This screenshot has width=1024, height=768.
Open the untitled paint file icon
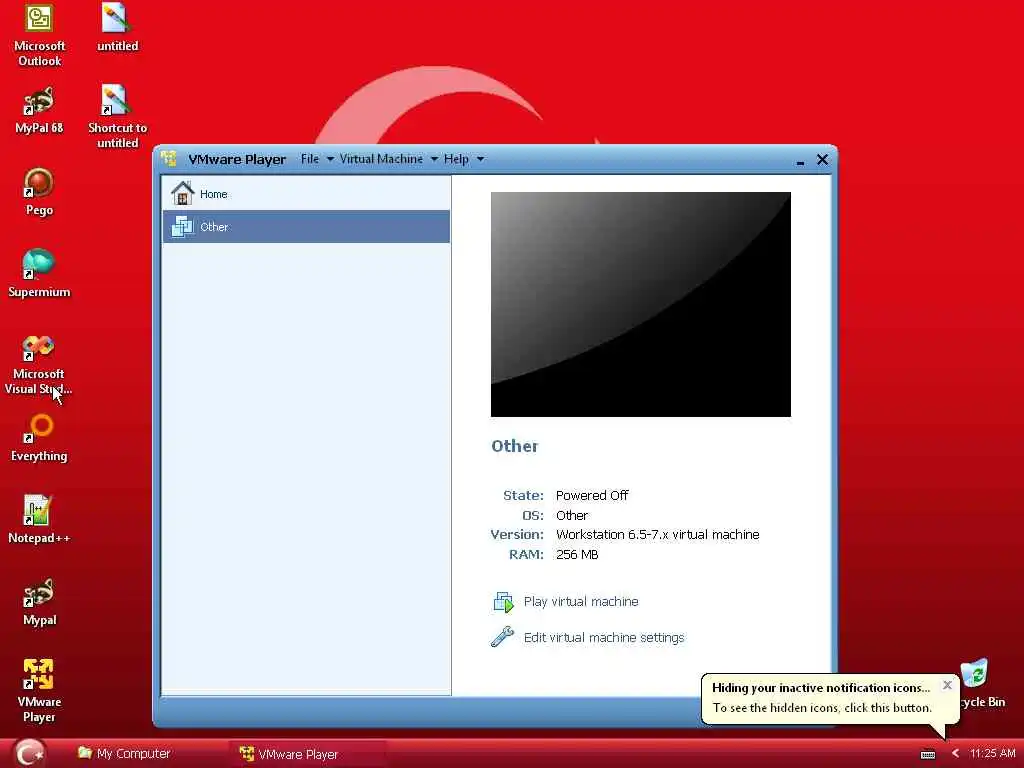point(117,29)
